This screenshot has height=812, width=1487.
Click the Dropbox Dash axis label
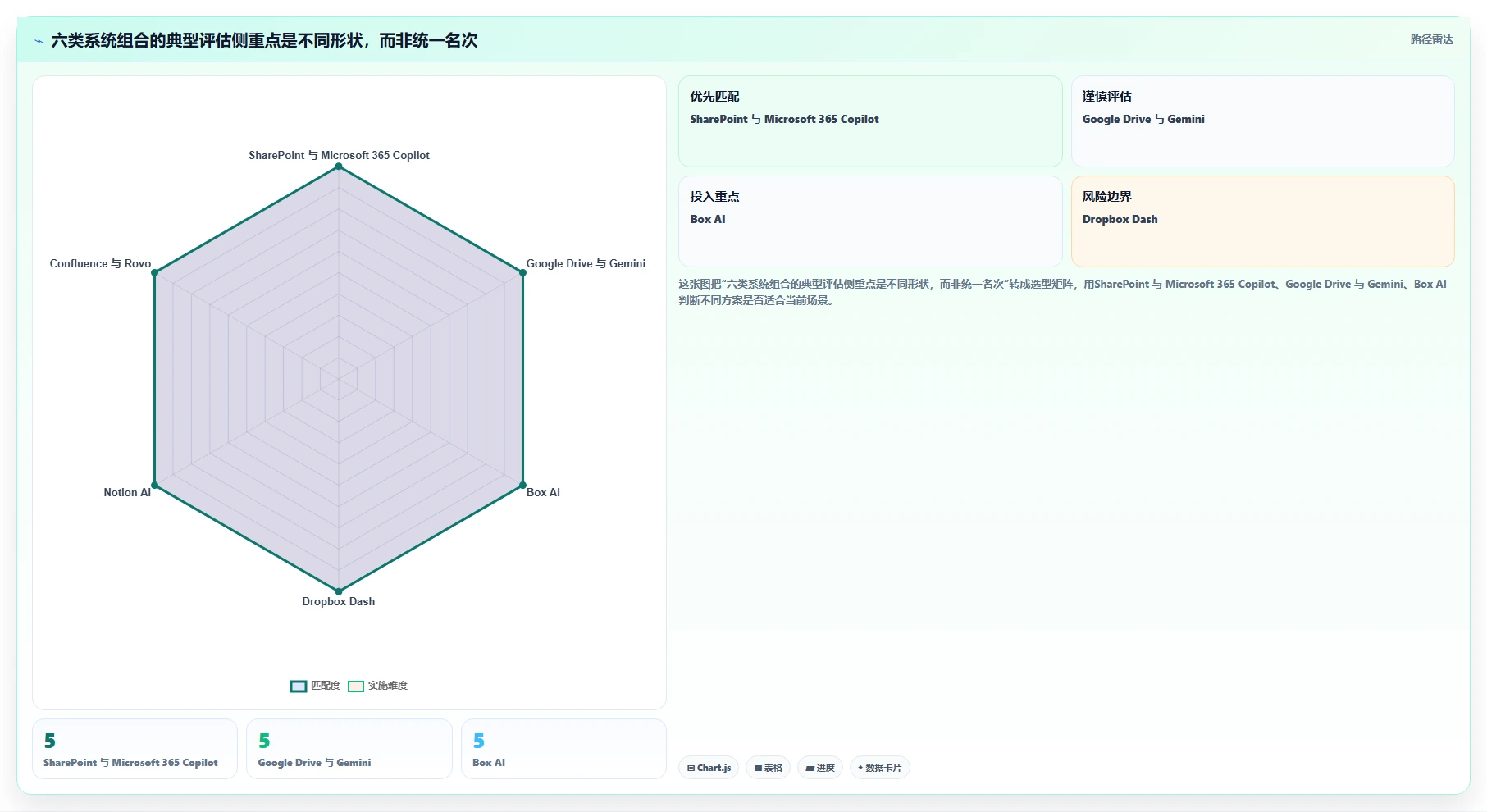339,601
